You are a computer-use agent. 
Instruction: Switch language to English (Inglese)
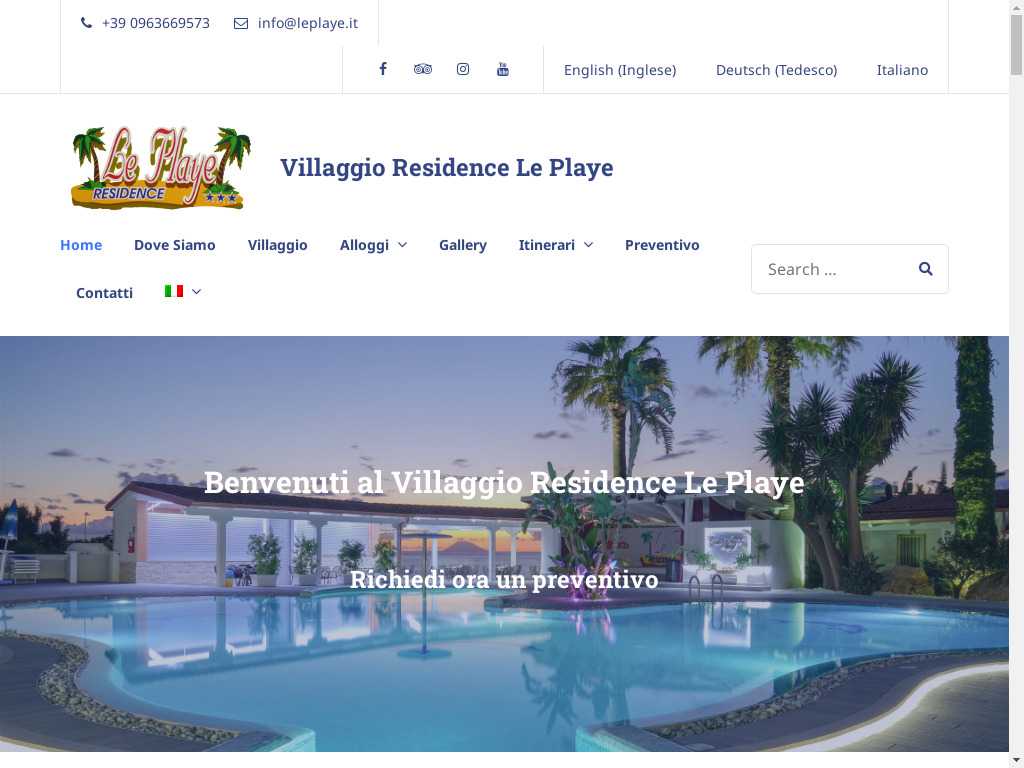(x=620, y=70)
